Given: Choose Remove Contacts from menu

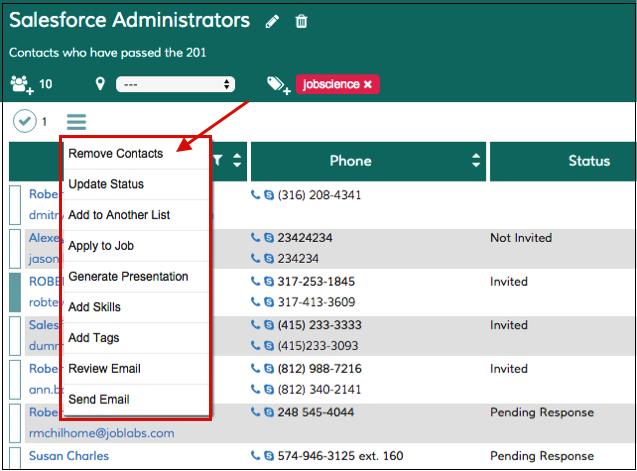Looking at the screenshot, I should tap(136, 154).
